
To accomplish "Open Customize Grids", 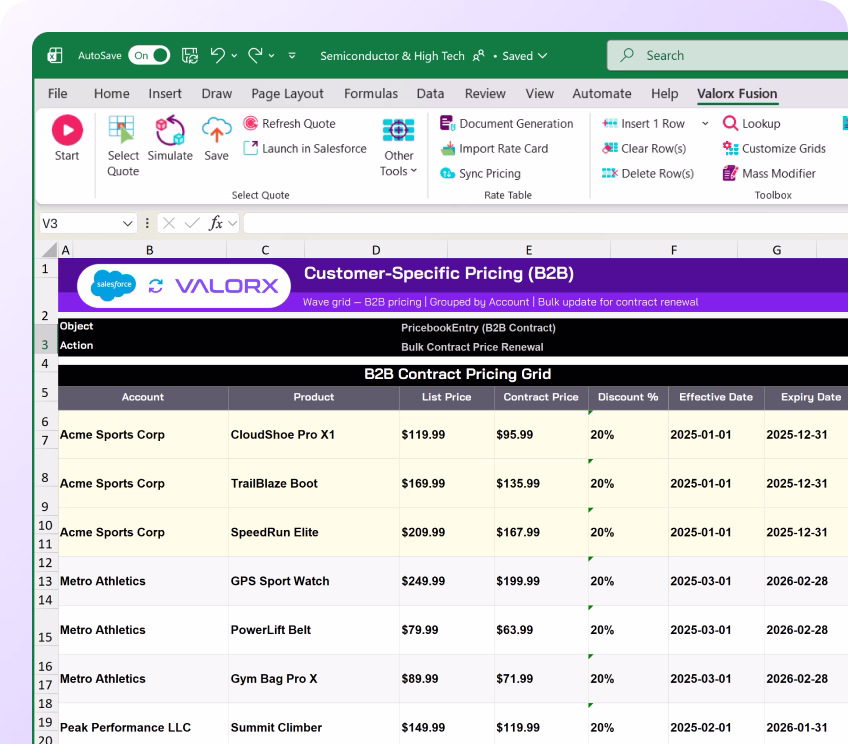I will 774,149.
